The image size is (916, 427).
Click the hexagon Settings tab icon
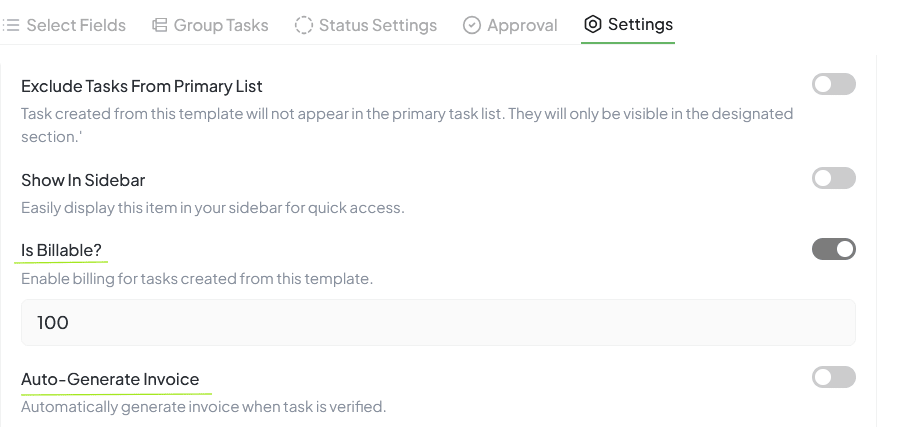pyautogui.click(x=593, y=24)
